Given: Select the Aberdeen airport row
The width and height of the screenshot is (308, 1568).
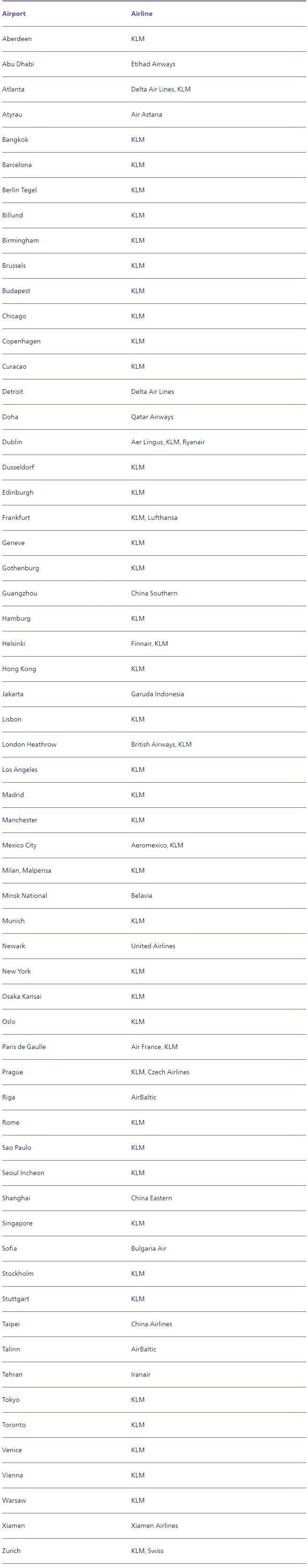Looking at the screenshot, I should 154,39.
